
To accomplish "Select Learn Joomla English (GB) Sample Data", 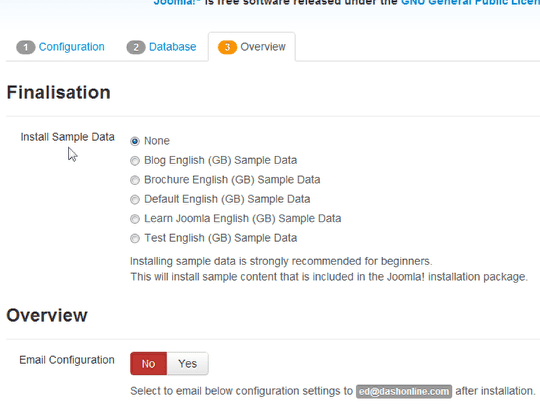I will (135, 219).
